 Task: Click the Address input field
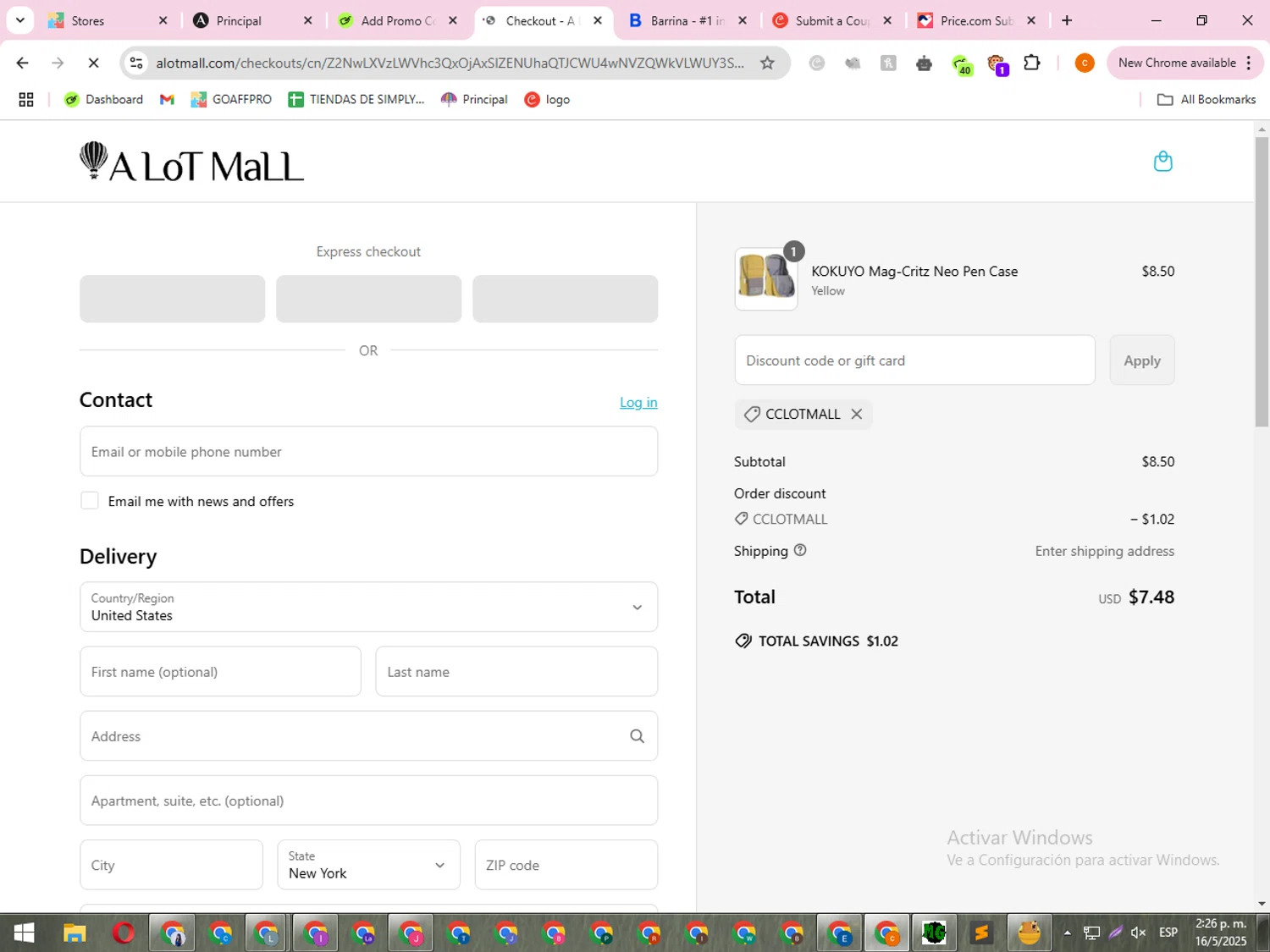[368, 736]
